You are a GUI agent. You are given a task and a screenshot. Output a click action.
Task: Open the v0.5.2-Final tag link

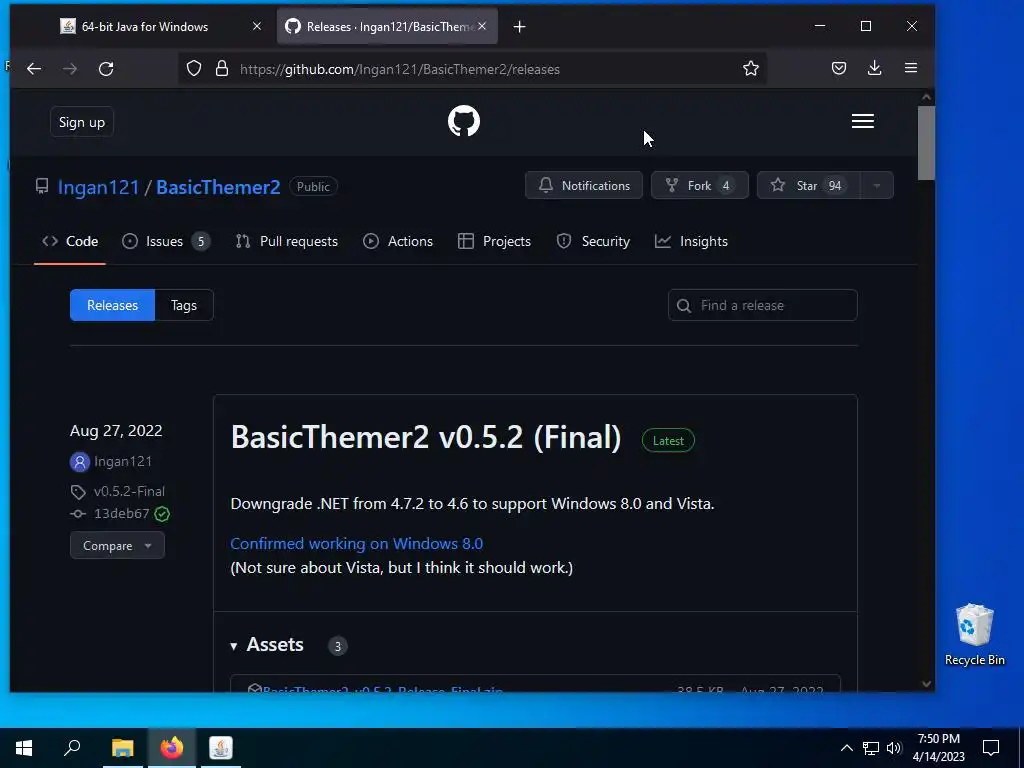click(x=129, y=491)
